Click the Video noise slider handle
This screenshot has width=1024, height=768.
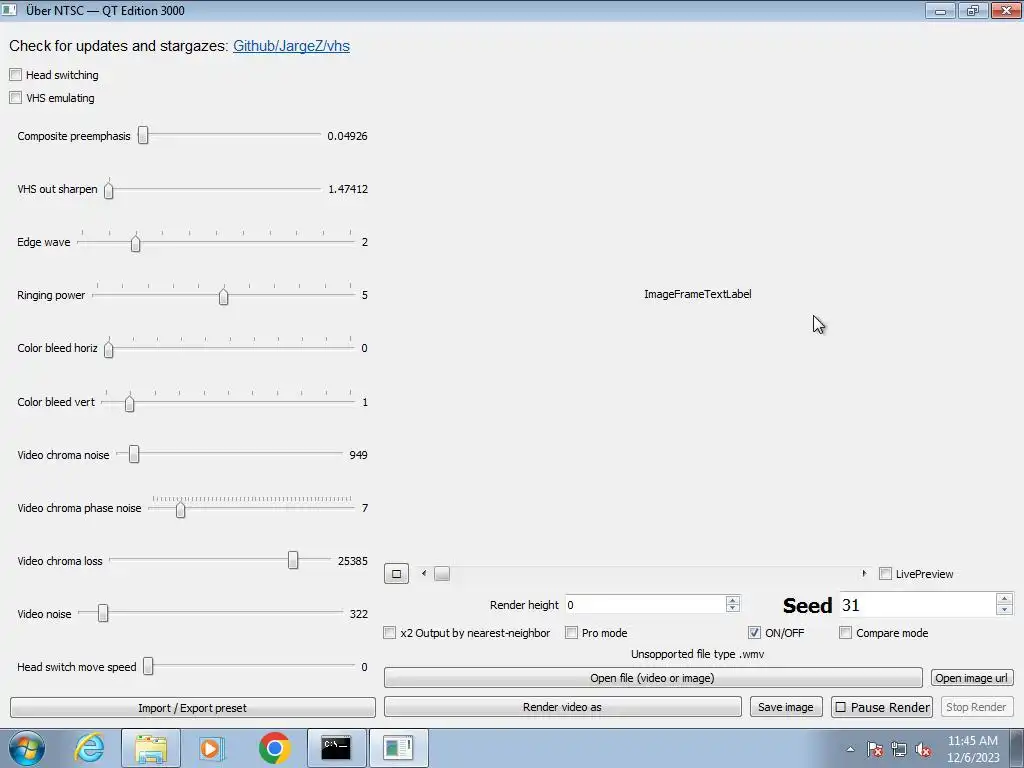point(103,613)
